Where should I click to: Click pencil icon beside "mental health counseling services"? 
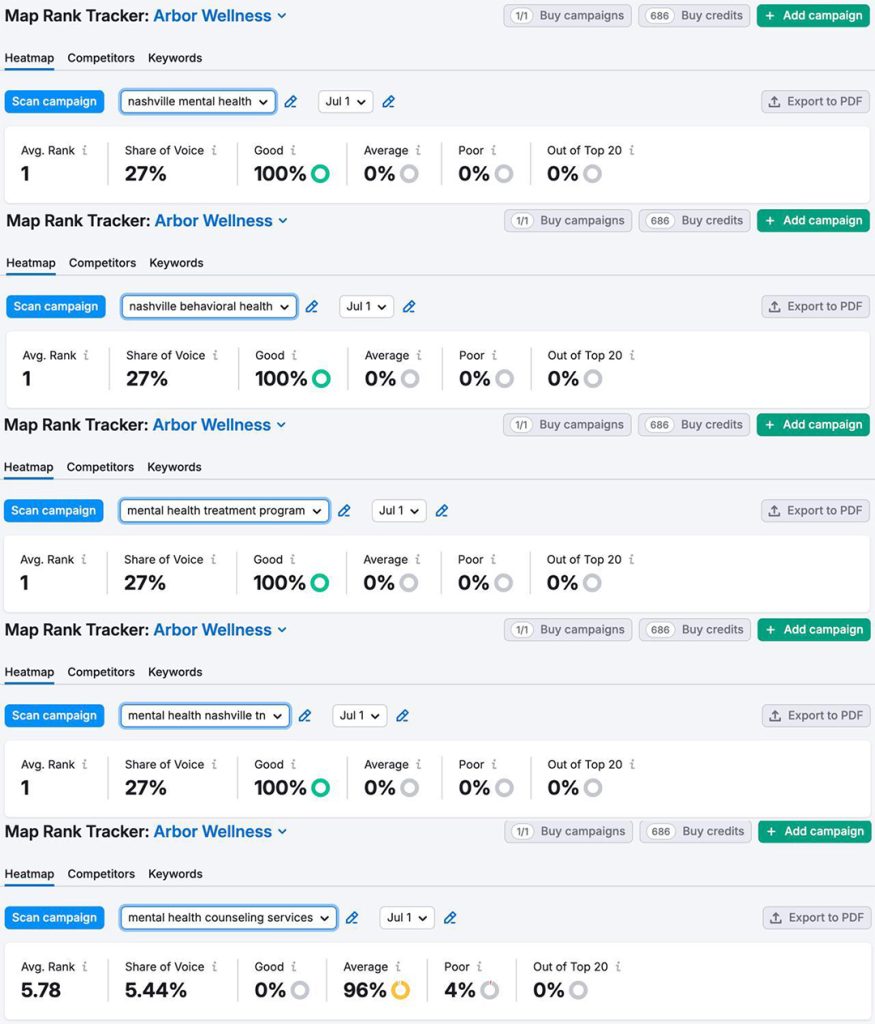coord(352,918)
